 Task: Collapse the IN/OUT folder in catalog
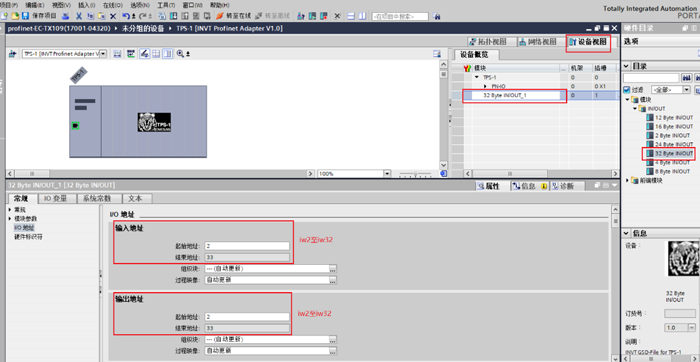[x=635, y=108]
